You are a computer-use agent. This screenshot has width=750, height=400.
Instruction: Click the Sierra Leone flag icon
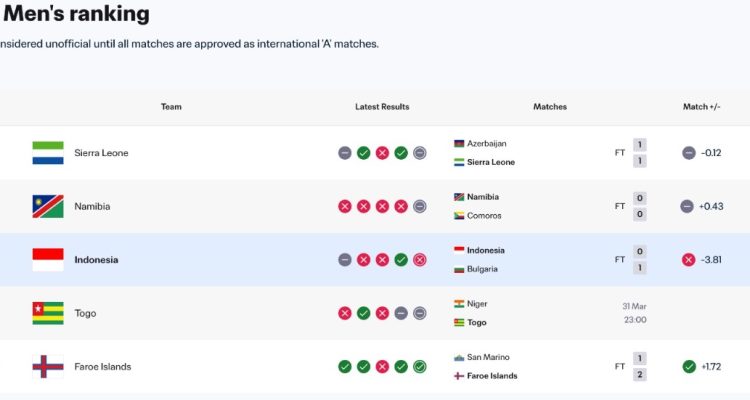coord(48,153)
